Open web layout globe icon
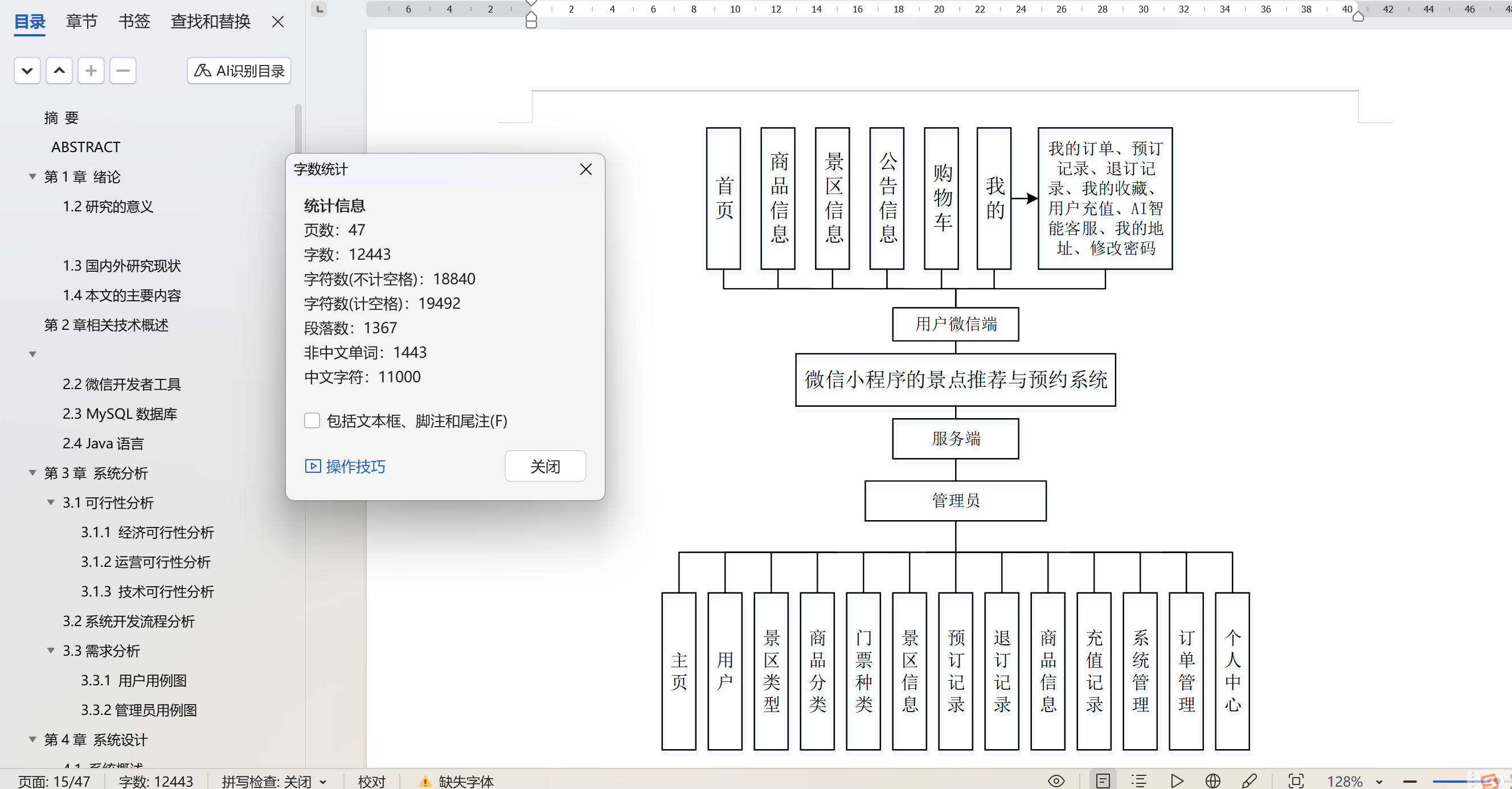1512x789 pixels. click(1212, 781)
